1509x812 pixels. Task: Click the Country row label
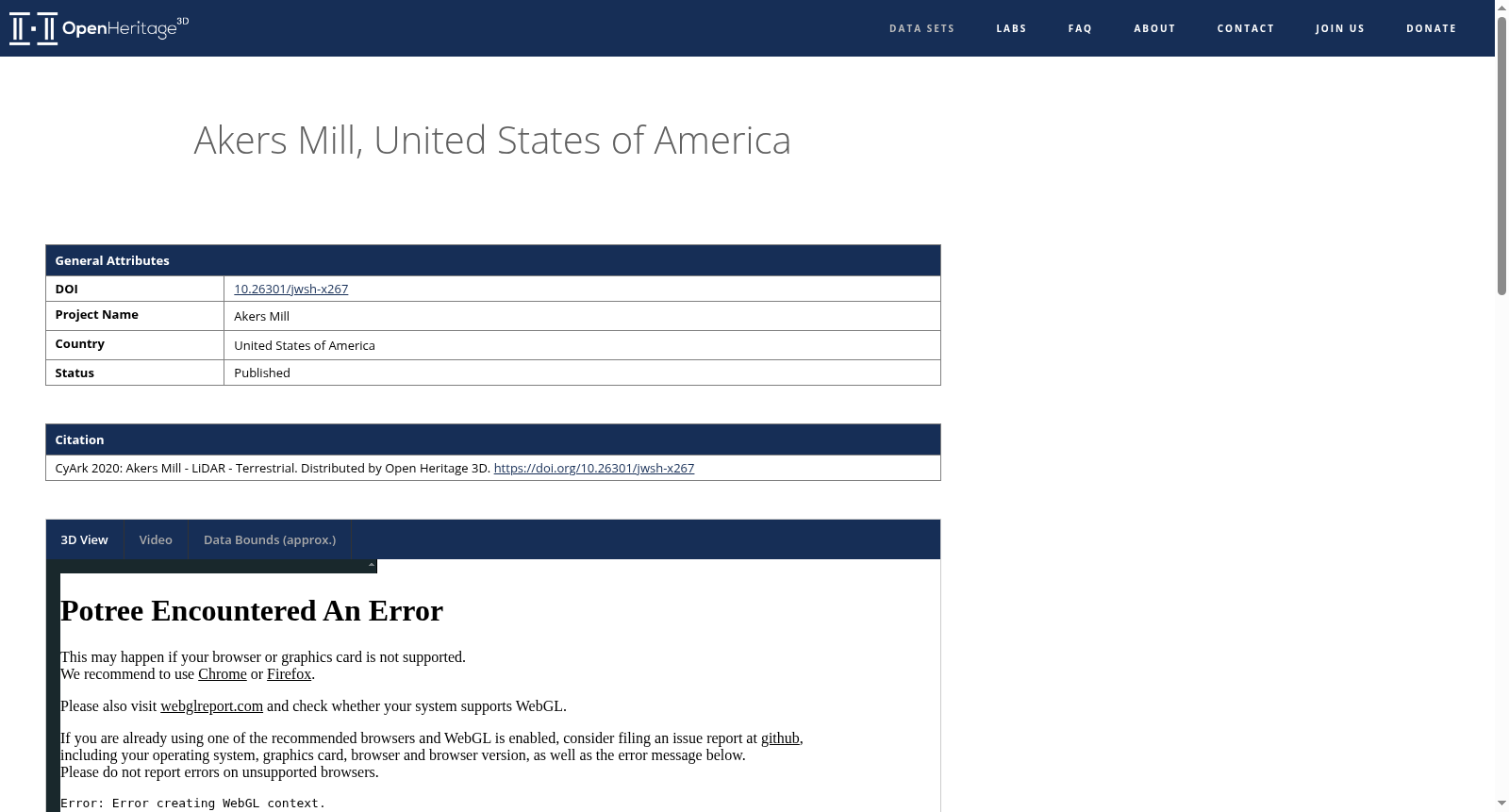(79, 344)
